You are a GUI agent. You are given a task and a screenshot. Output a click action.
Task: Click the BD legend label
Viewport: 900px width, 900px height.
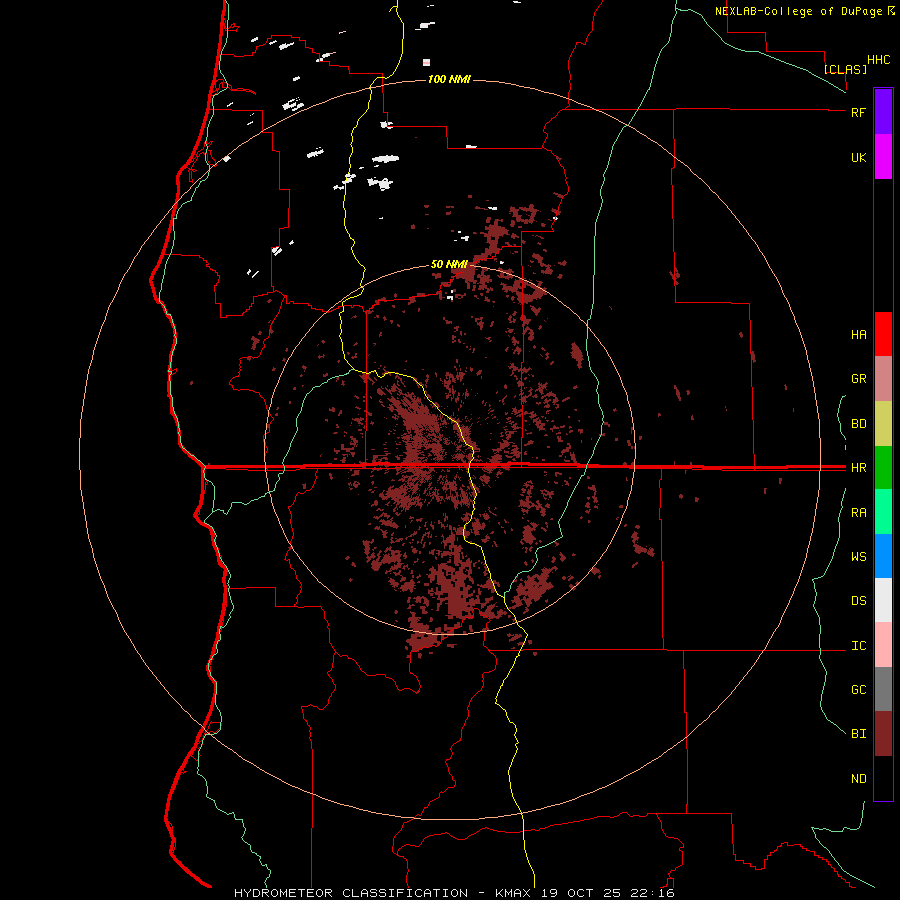click(x=858, y=424)
